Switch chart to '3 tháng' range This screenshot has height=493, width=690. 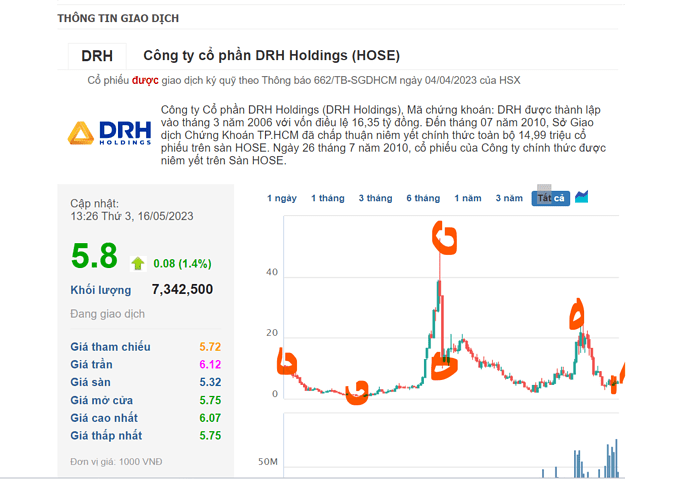click(x=375, y=198)
